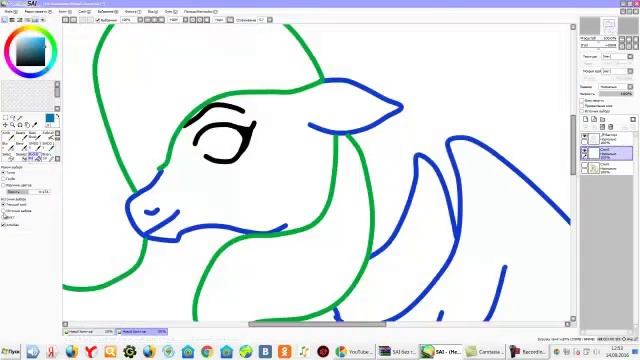Screen dimensions: 640x360
Task: Switch to Recordin... taskbar window
Action: pyautogui.click(x=528, y=351)
